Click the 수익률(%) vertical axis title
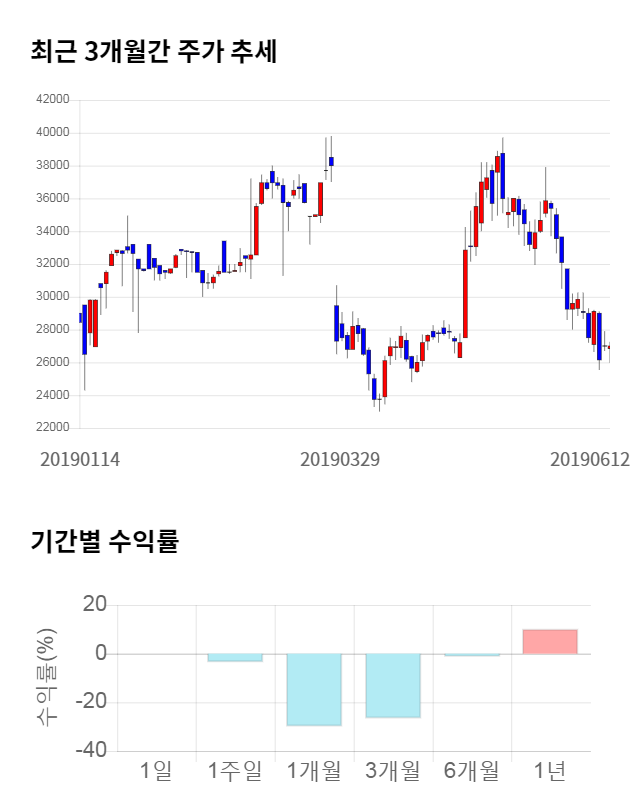The height and width of the screenshot is (810, 640). [x=46, y=677]
